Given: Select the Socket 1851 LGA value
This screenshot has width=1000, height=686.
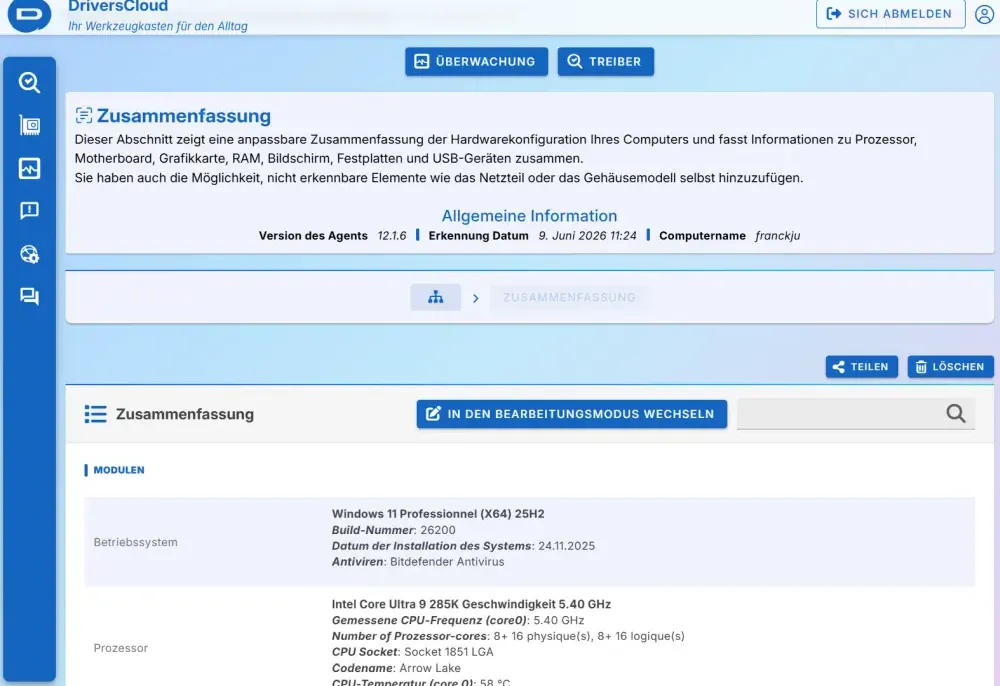Looking at the screenshot, I should [x=449, y=652].
